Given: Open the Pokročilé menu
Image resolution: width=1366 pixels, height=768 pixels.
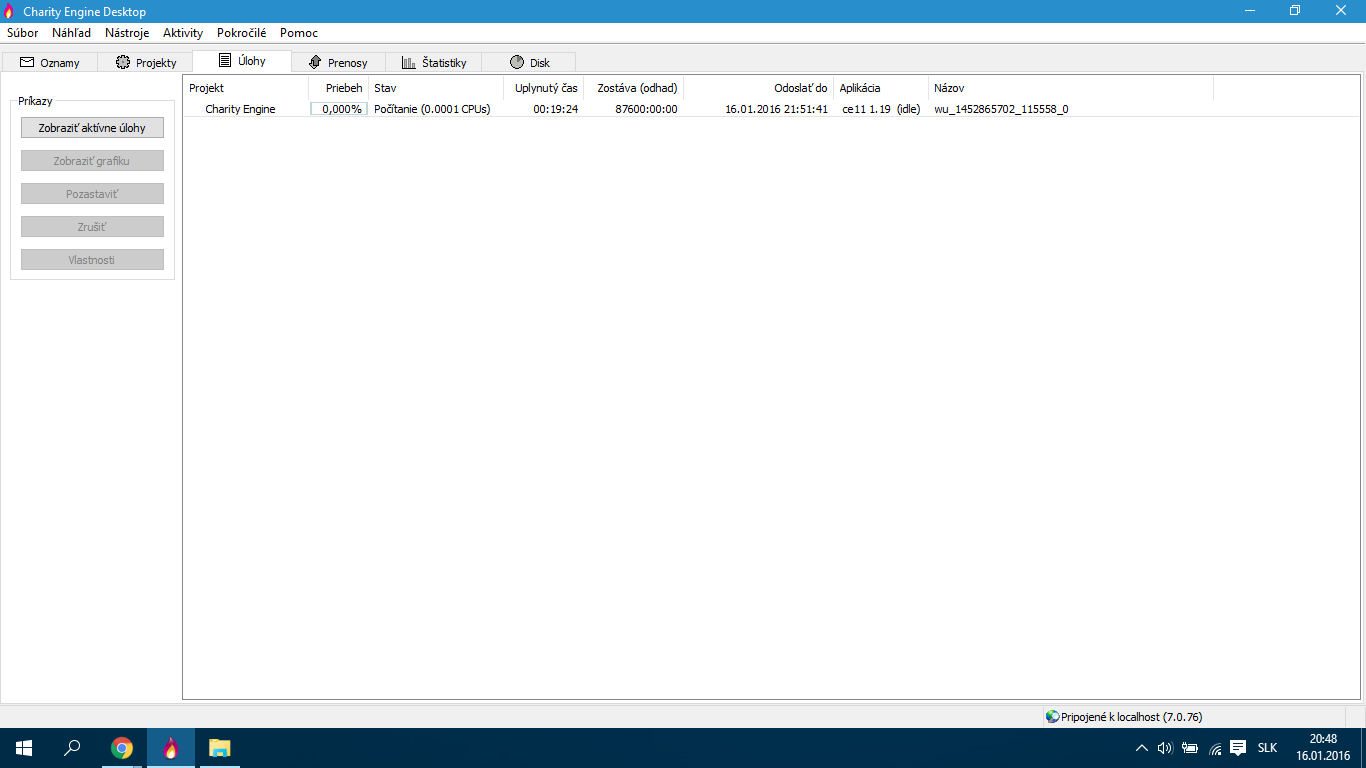Looking at the screenshot, I should point(241,33).
